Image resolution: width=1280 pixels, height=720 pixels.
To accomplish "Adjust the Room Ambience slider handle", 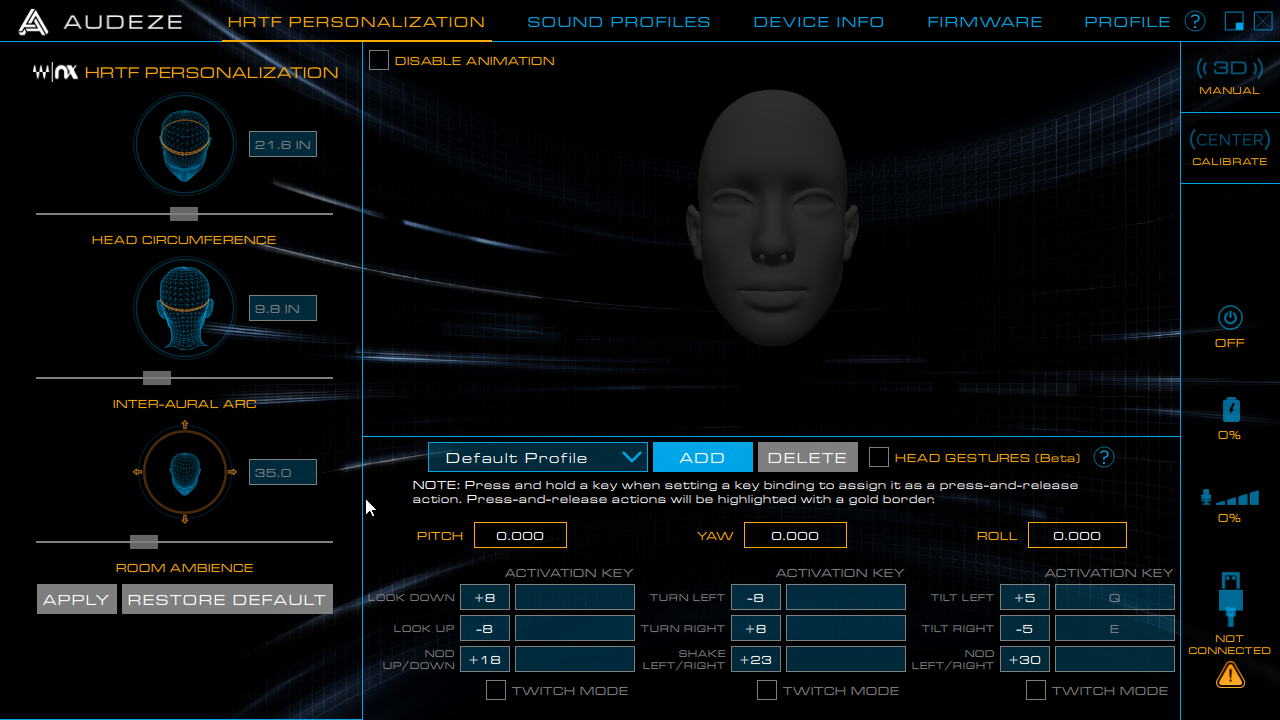I will click(x=144, y=541).
